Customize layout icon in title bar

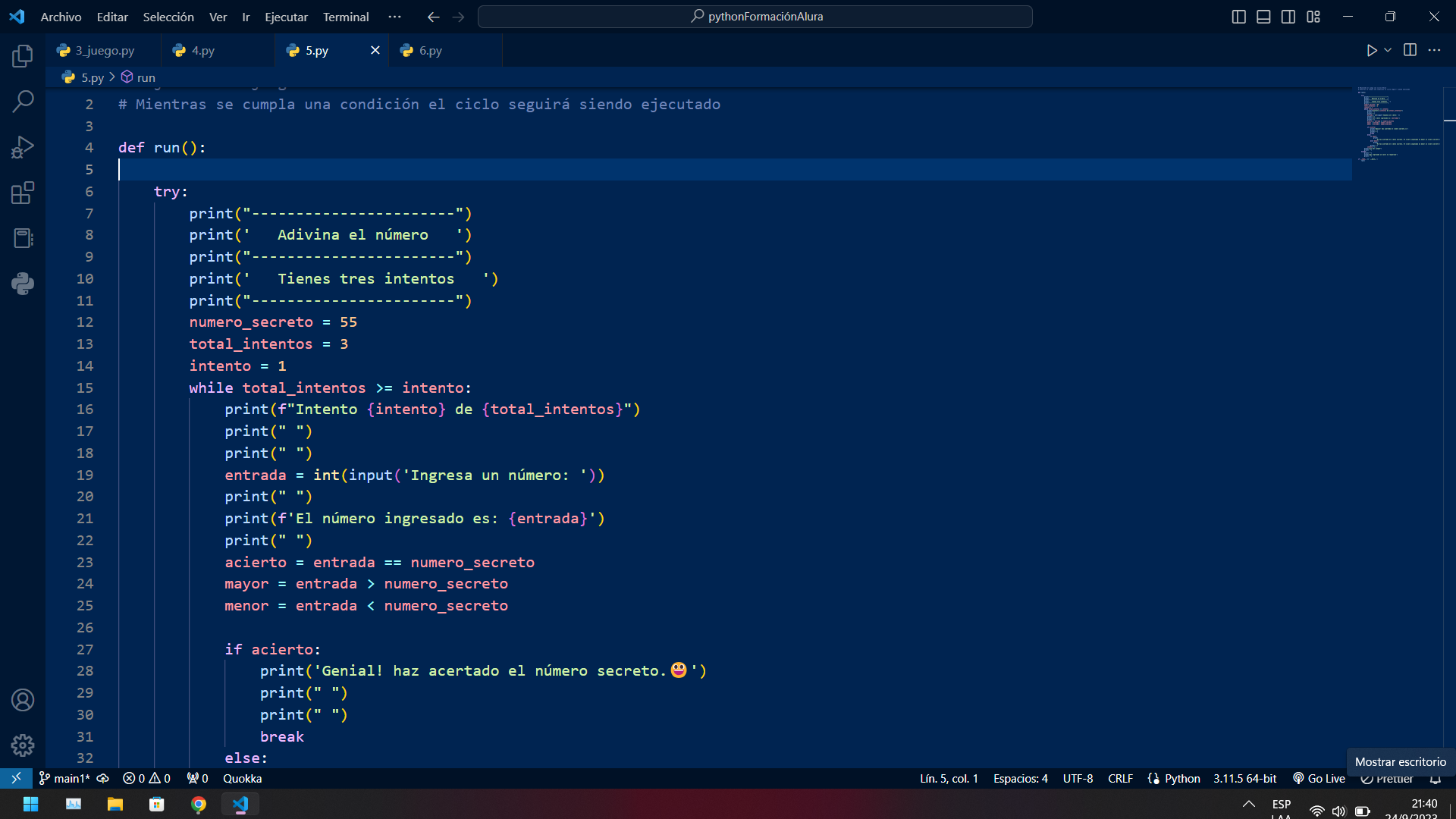pos(1313,17)
